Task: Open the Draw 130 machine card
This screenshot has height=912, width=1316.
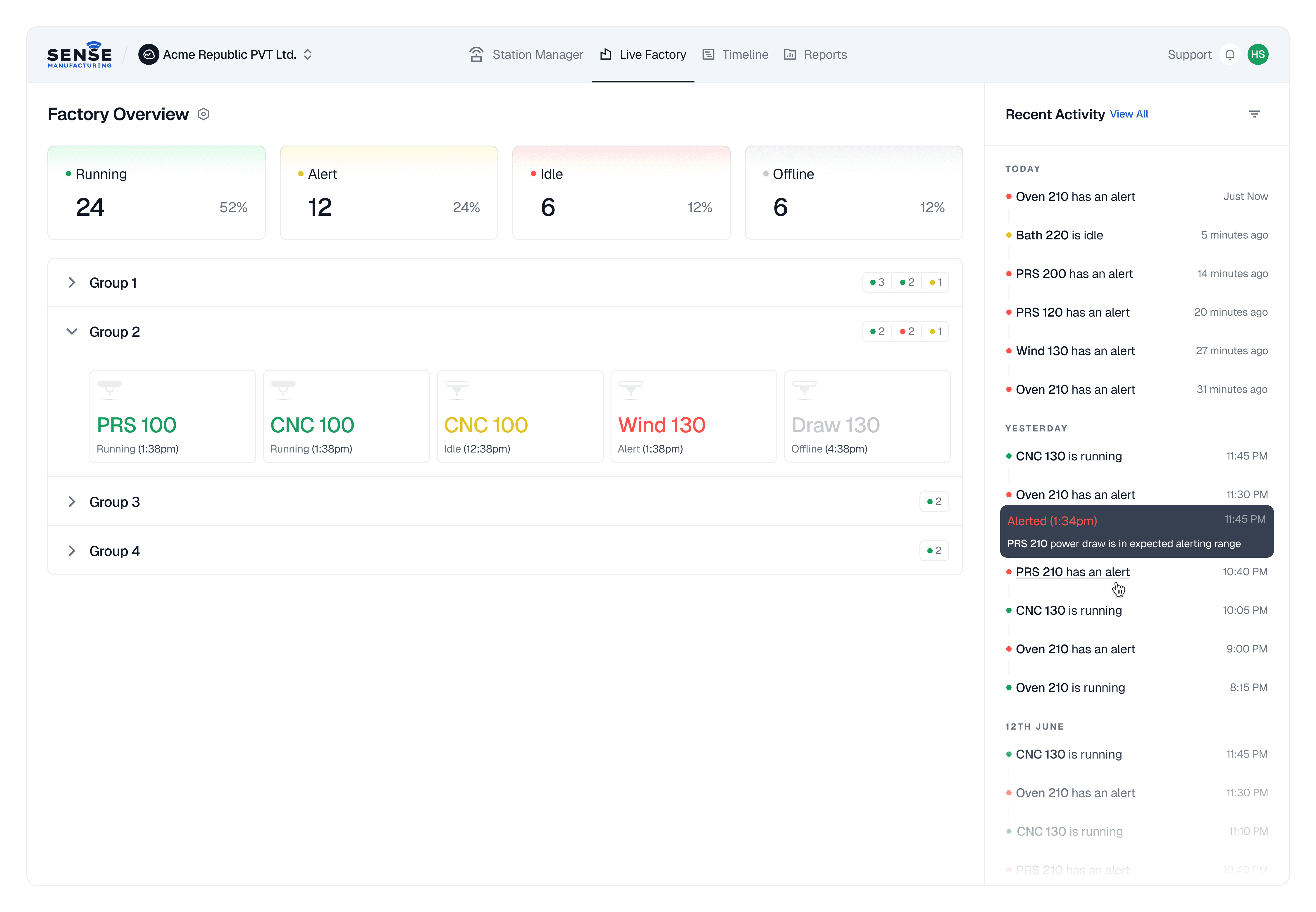Action: pyautogui.click(x=867, y=417)
